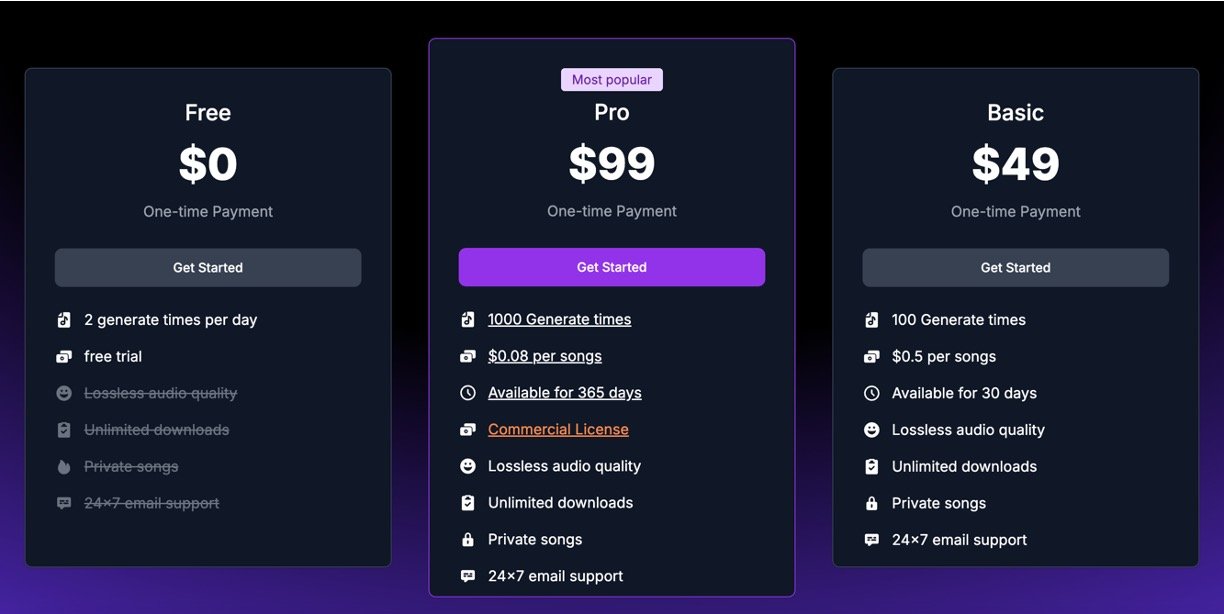Click the lock icon in Basic plan

coord(872,504)
